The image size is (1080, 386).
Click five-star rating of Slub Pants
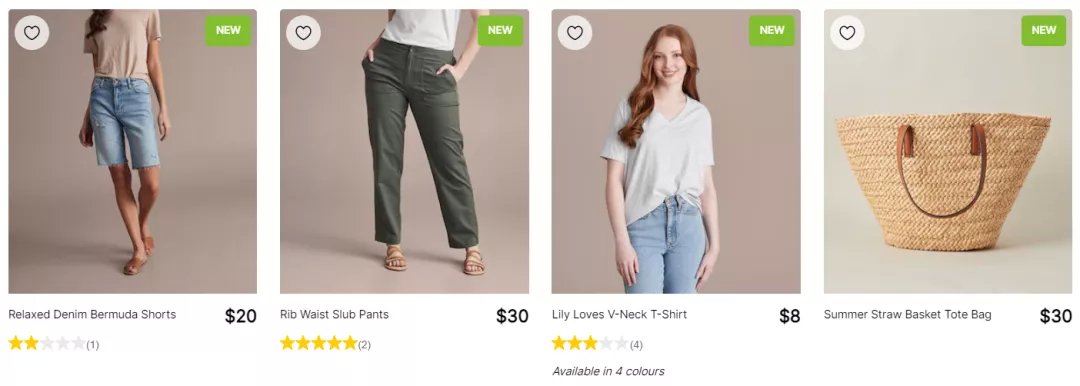coord(318,343)
